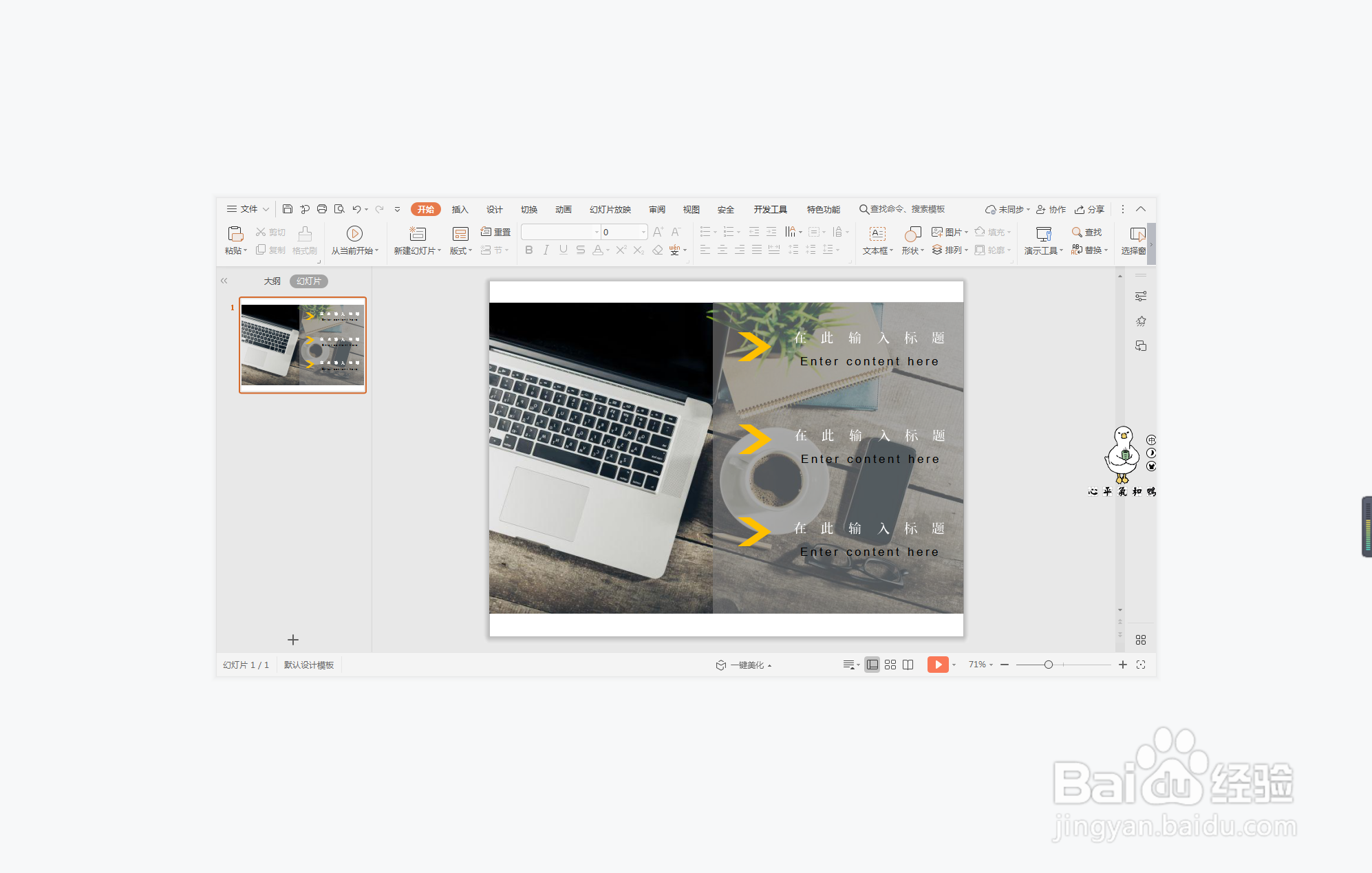Toggle Underline formatting
Viewport: 1372px width, 873px height.
[564, 250]
